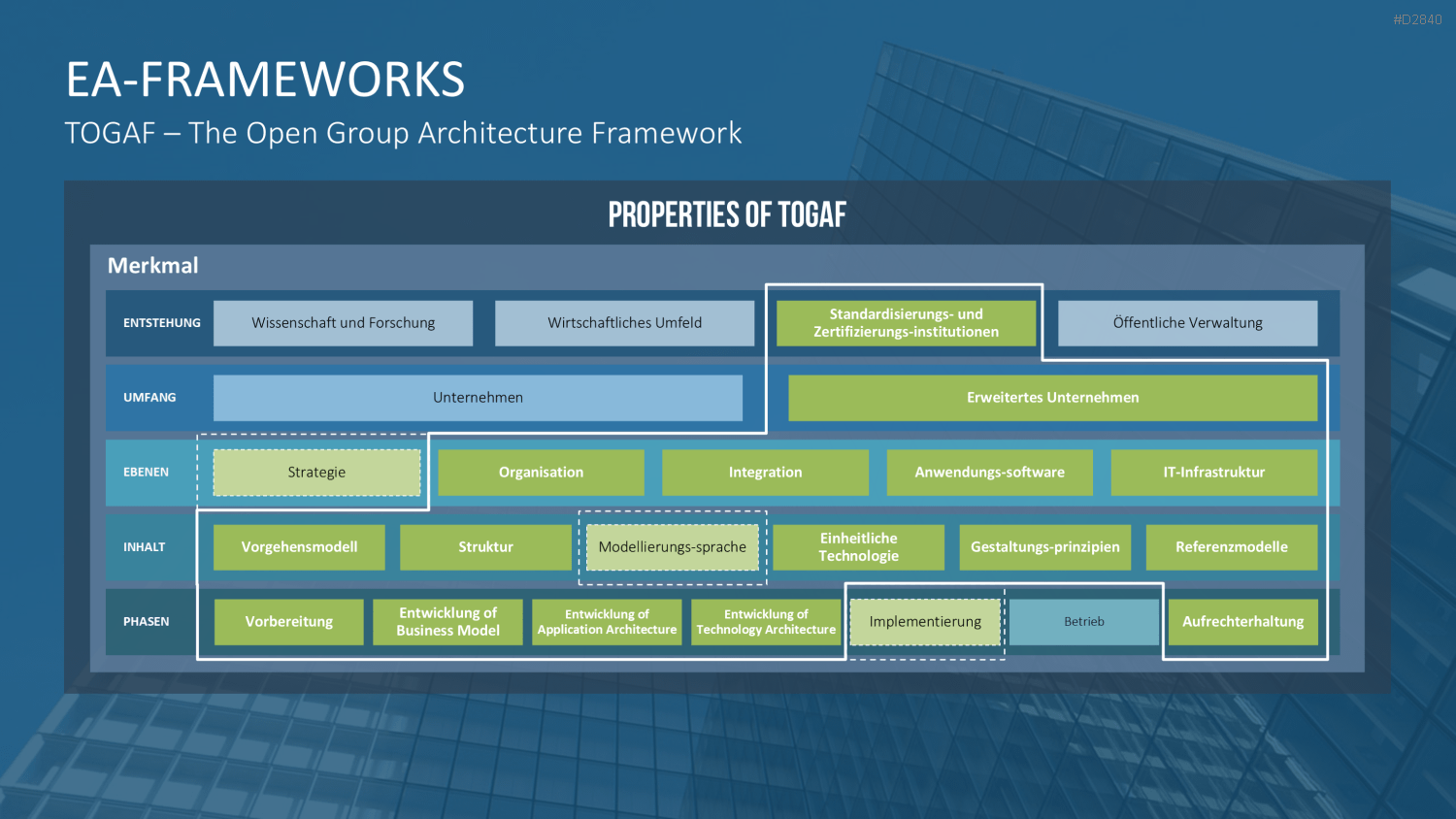The image size is (1456, 819).
Task: Select the Vorgehensmodell box
Action: (x=299, y=547)
